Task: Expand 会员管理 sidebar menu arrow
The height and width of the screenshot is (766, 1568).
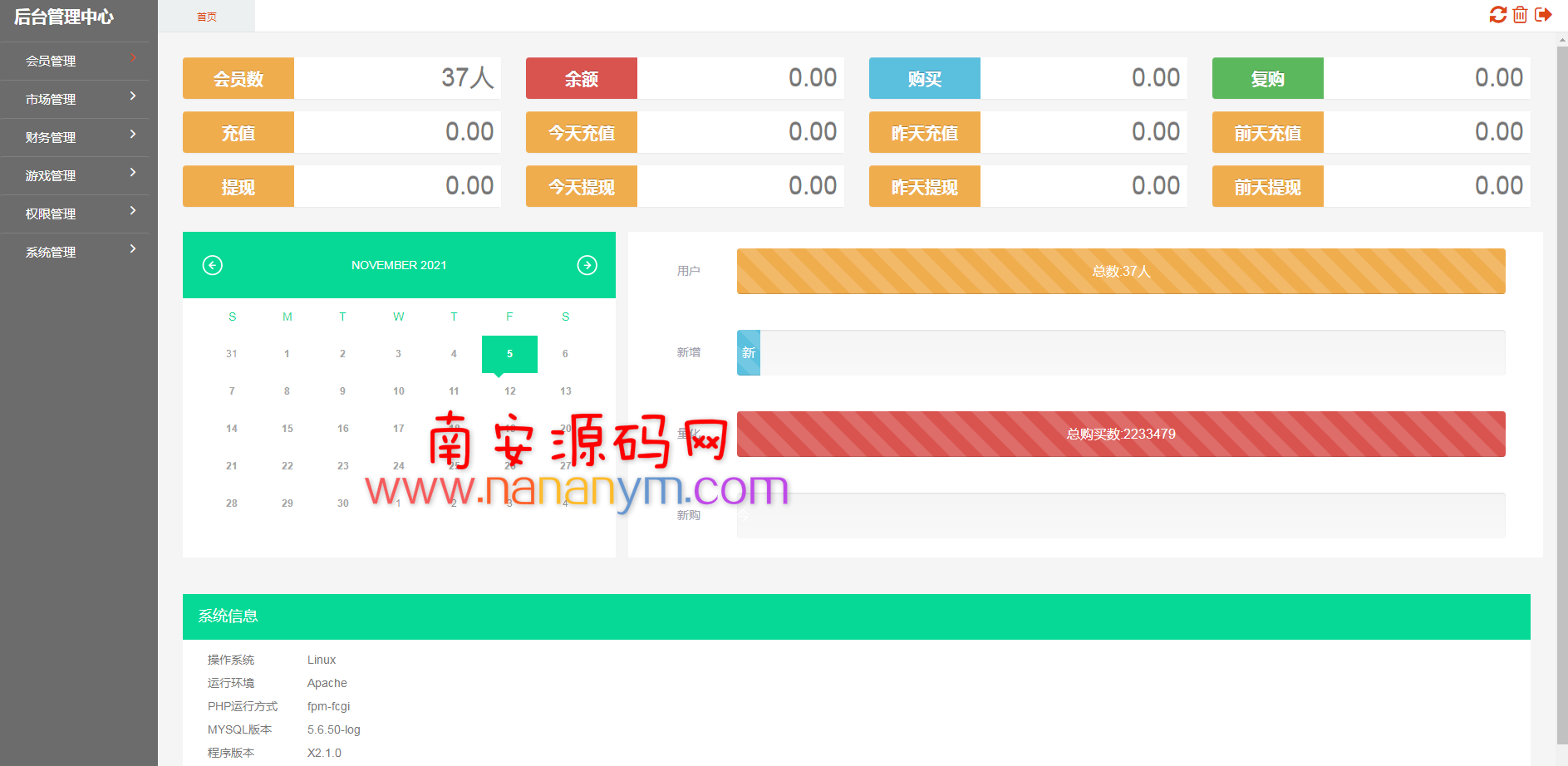Action: point(133,57)
